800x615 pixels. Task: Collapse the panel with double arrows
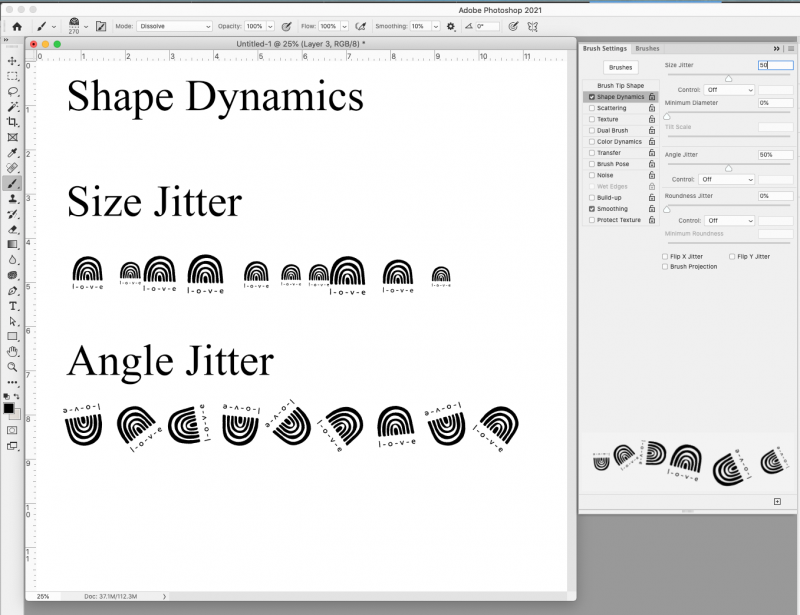(x=777, y=49)
